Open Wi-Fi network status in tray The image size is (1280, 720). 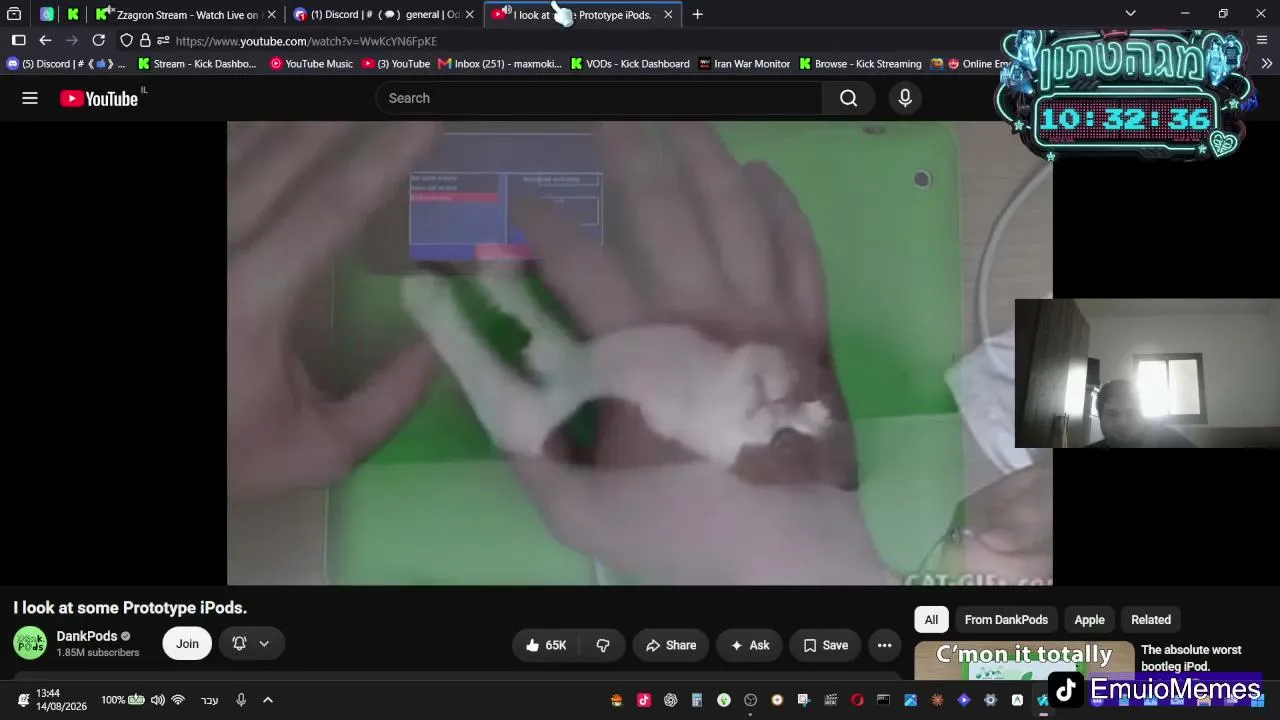(178, 700)
